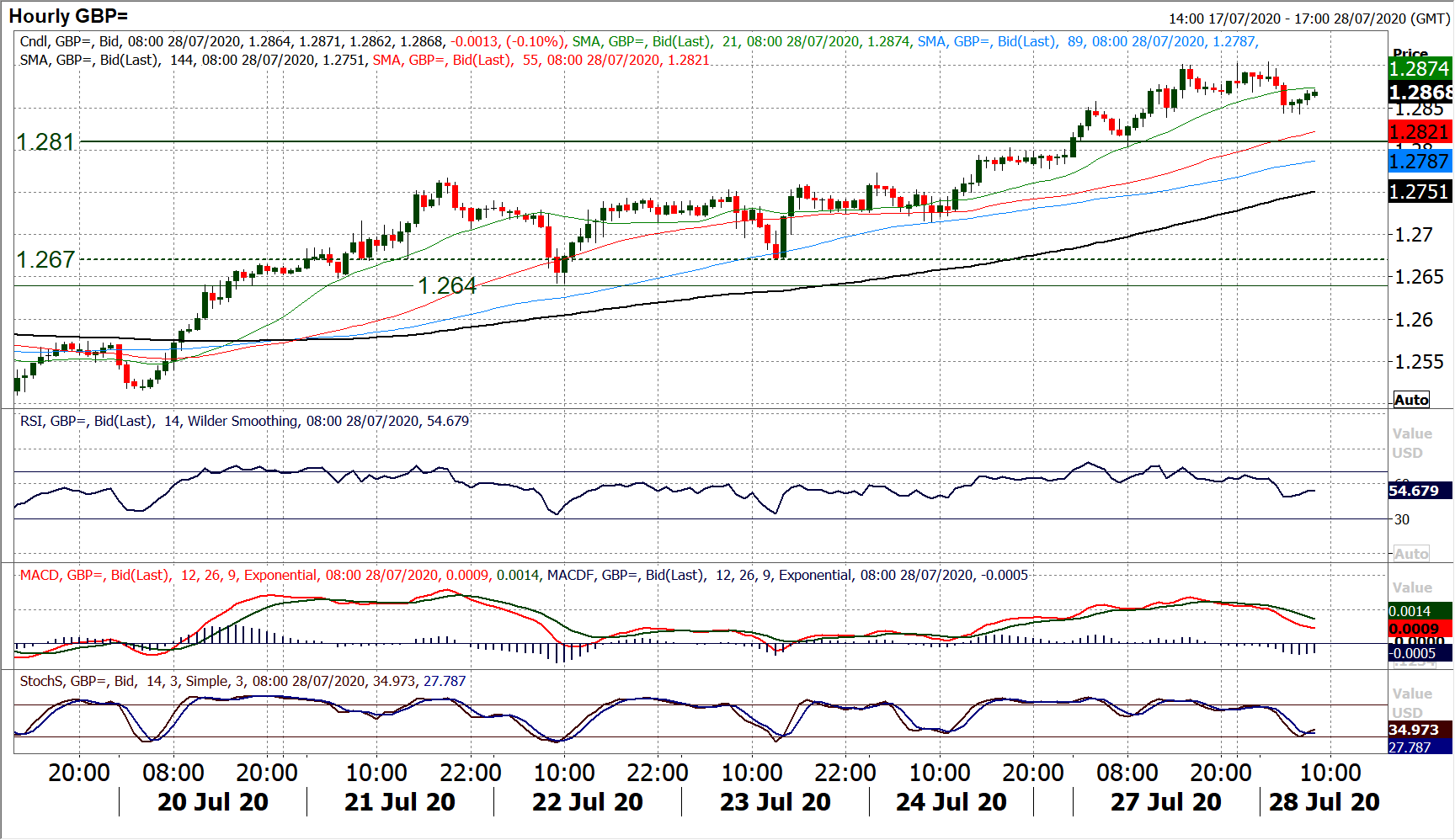
Task: Select the red 1.2821 SMA price tag
Action: (1420, 132)
